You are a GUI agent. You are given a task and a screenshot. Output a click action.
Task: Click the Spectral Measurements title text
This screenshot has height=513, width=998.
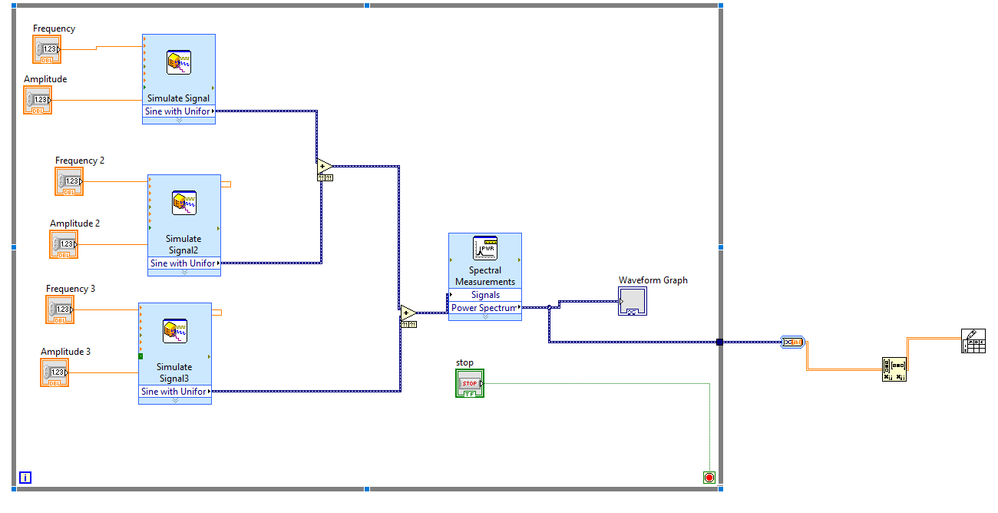point(485,276)
